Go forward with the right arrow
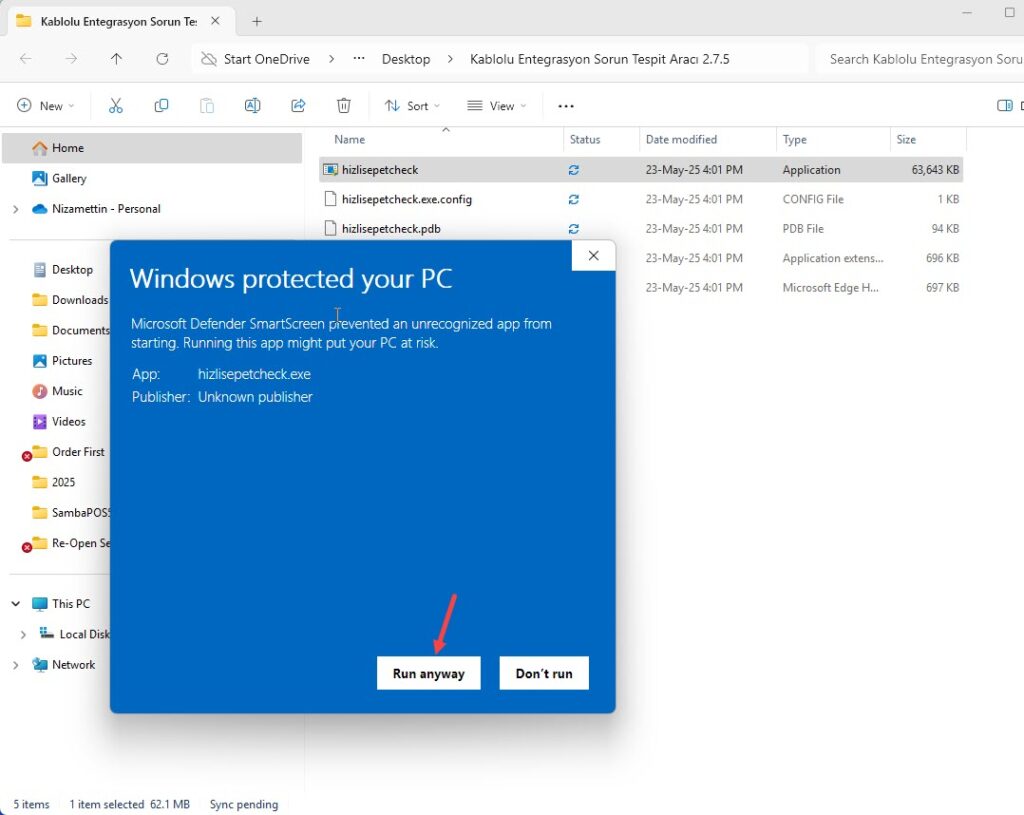The image size is (1024, 815). (71, 59)
